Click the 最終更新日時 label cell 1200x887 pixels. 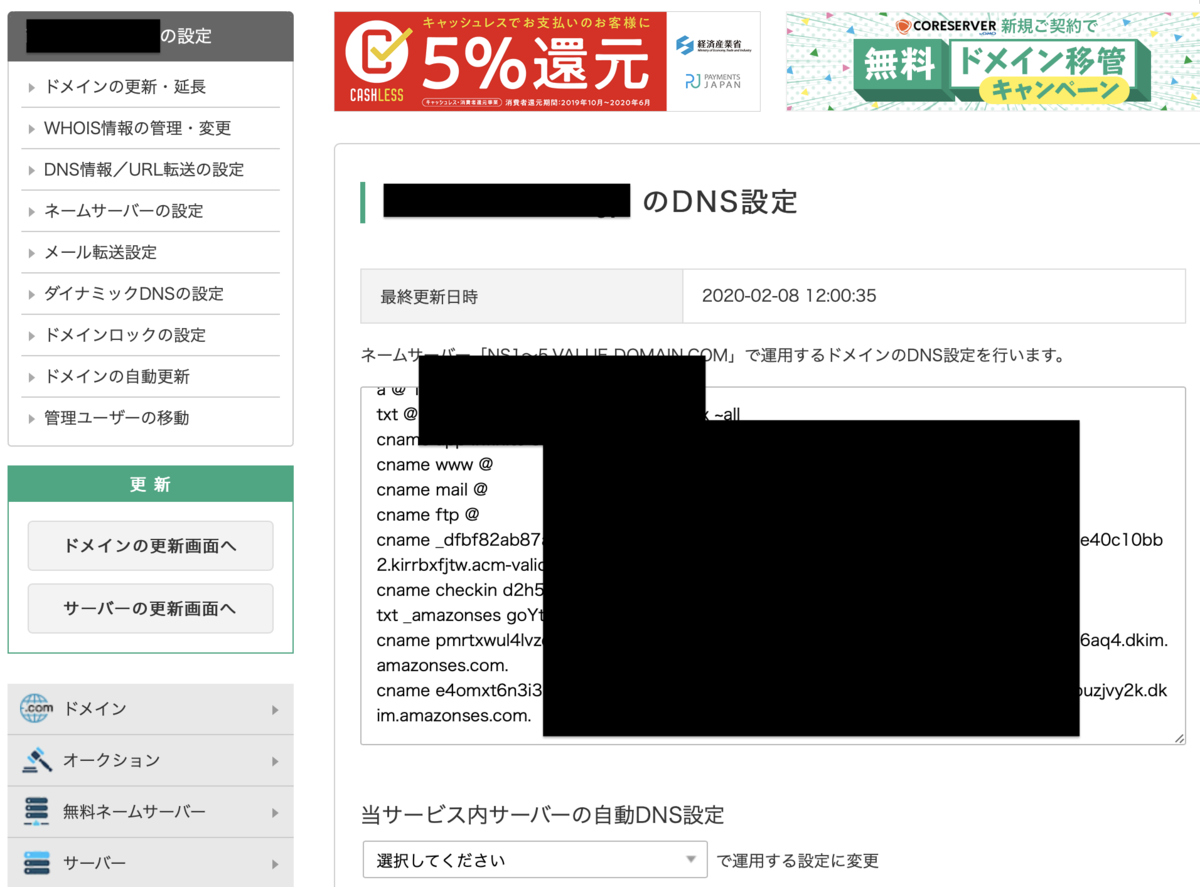click(x=521, y=296)
